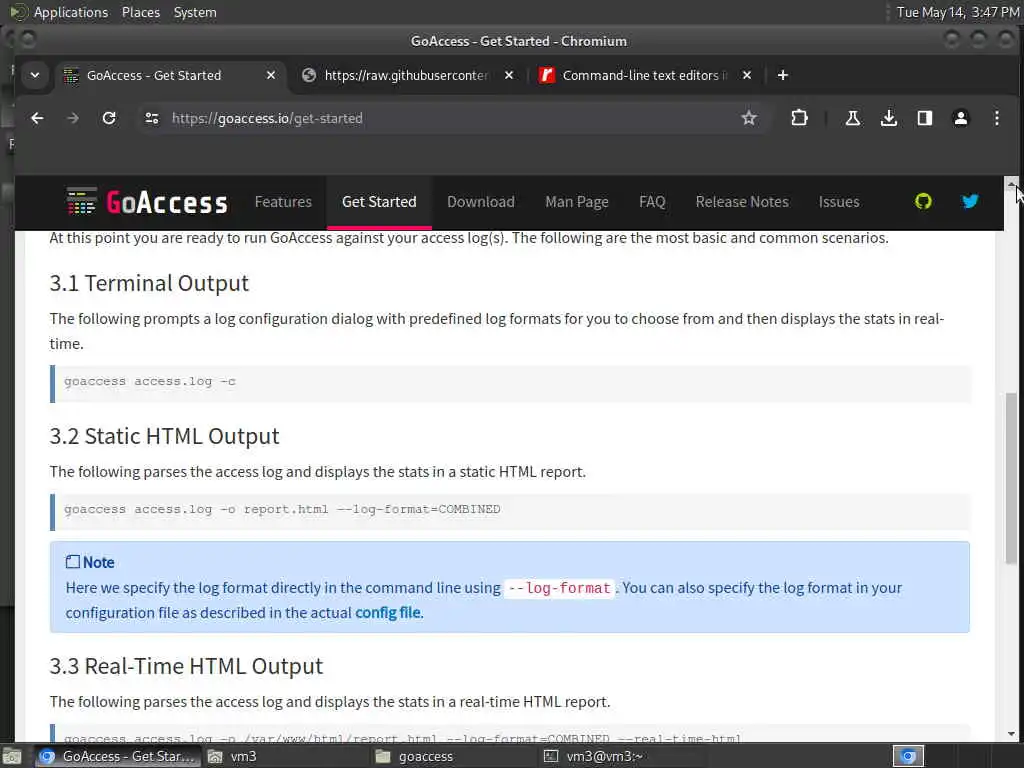Open the tab search dropdown arrow

[35, 75]
